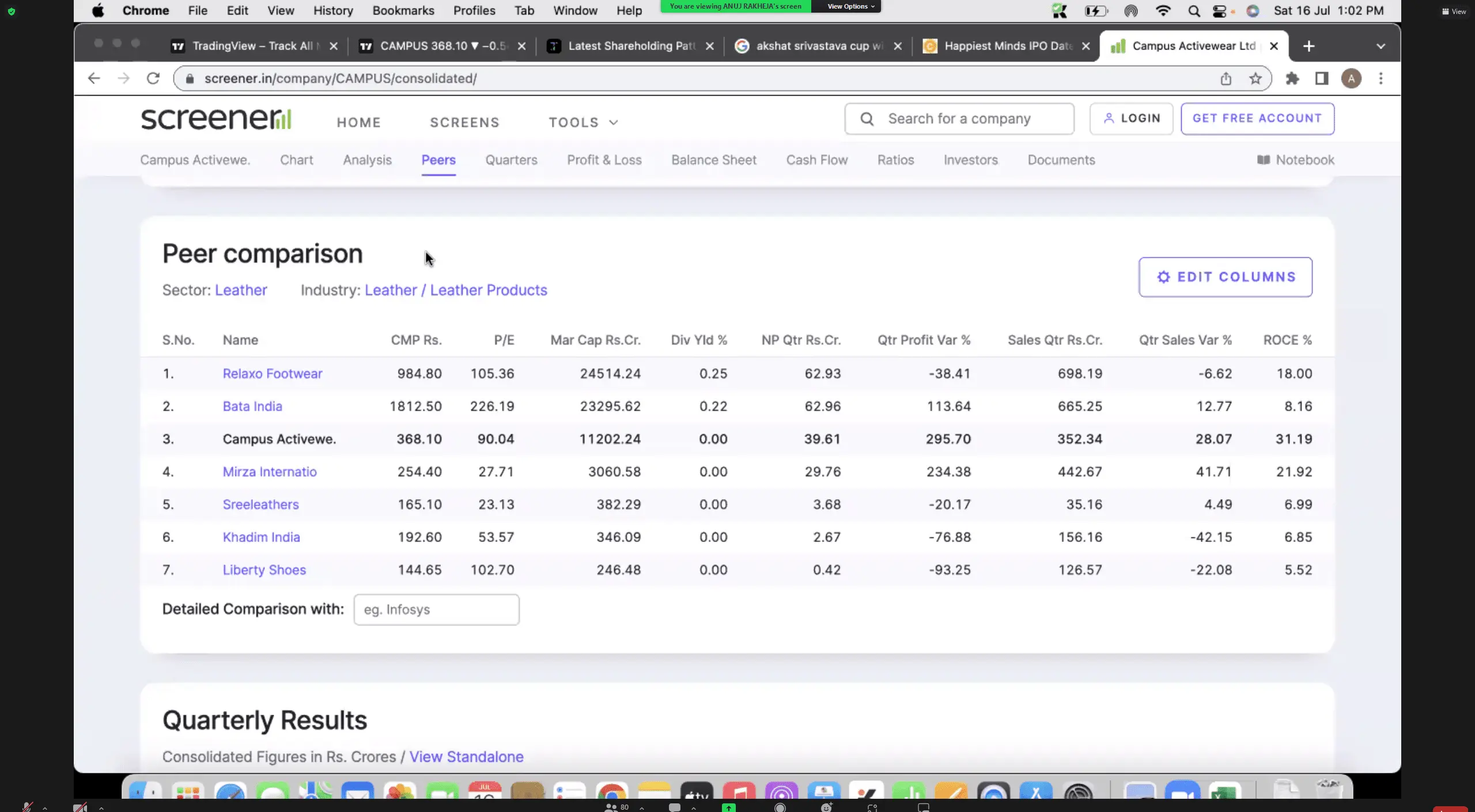This screenshot has height=812, width=1475.
Task: Click the Detailed Comparison input field
Action: (x=436, y=609)
